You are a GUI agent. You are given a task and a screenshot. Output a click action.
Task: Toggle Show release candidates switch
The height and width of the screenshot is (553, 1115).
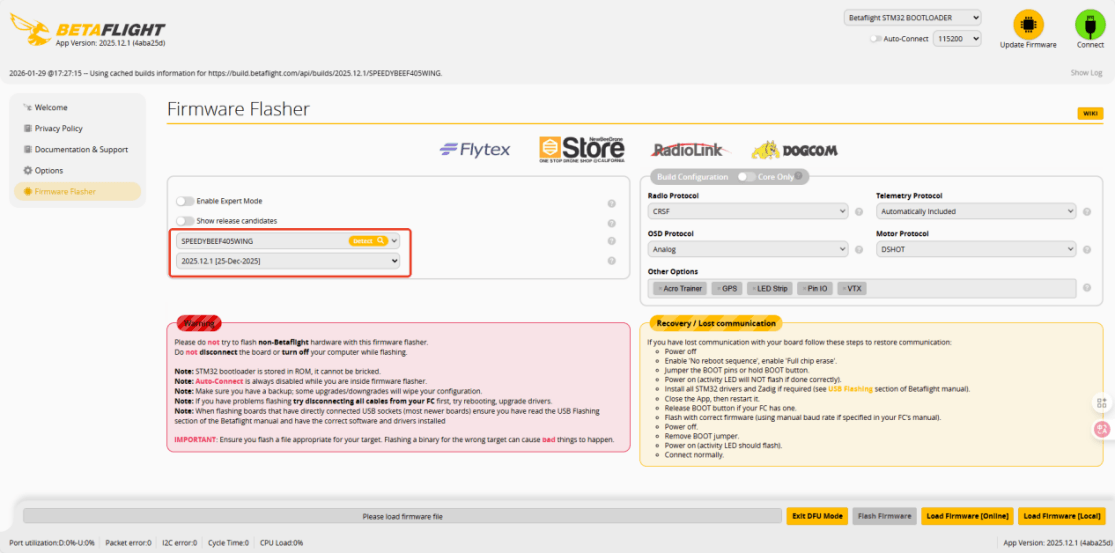tap(185, 221)
